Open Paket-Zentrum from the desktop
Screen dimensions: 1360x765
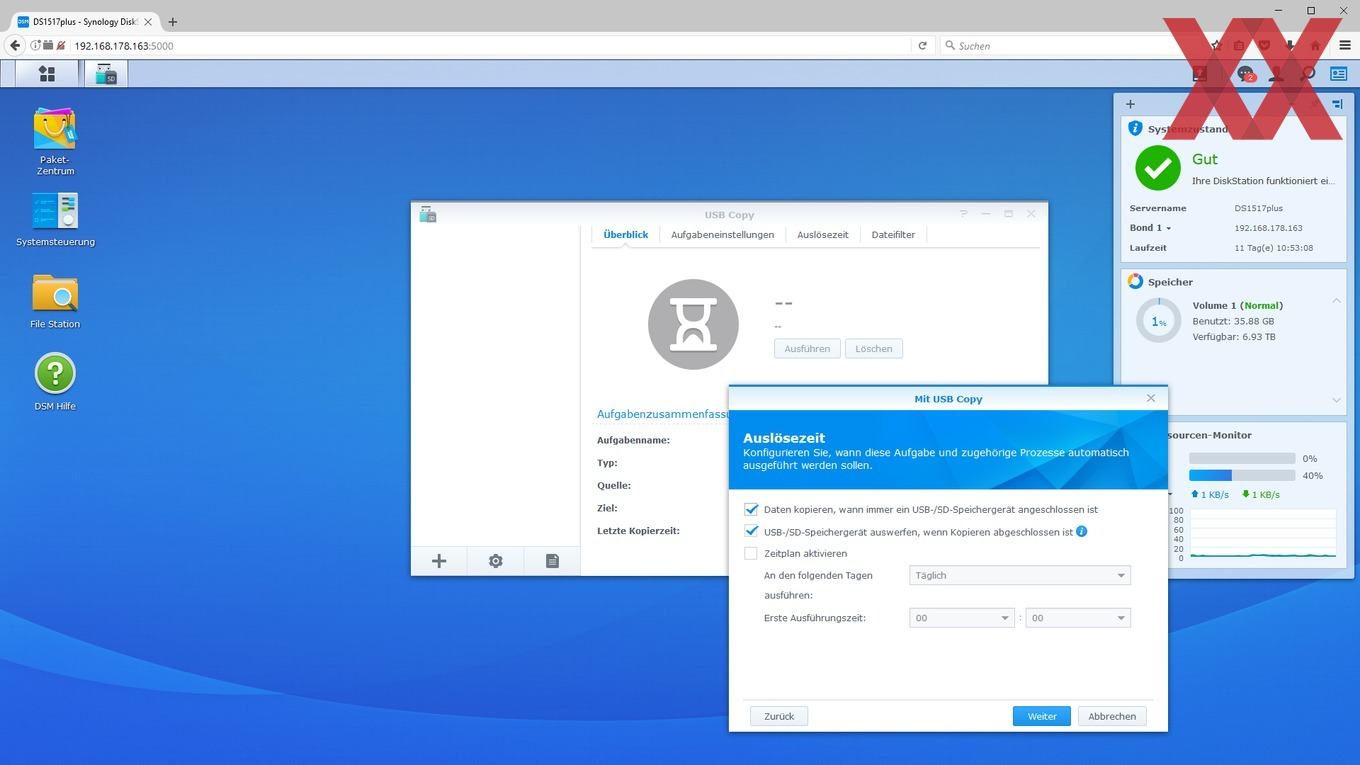pyautogui.click(x=55, y=141)
